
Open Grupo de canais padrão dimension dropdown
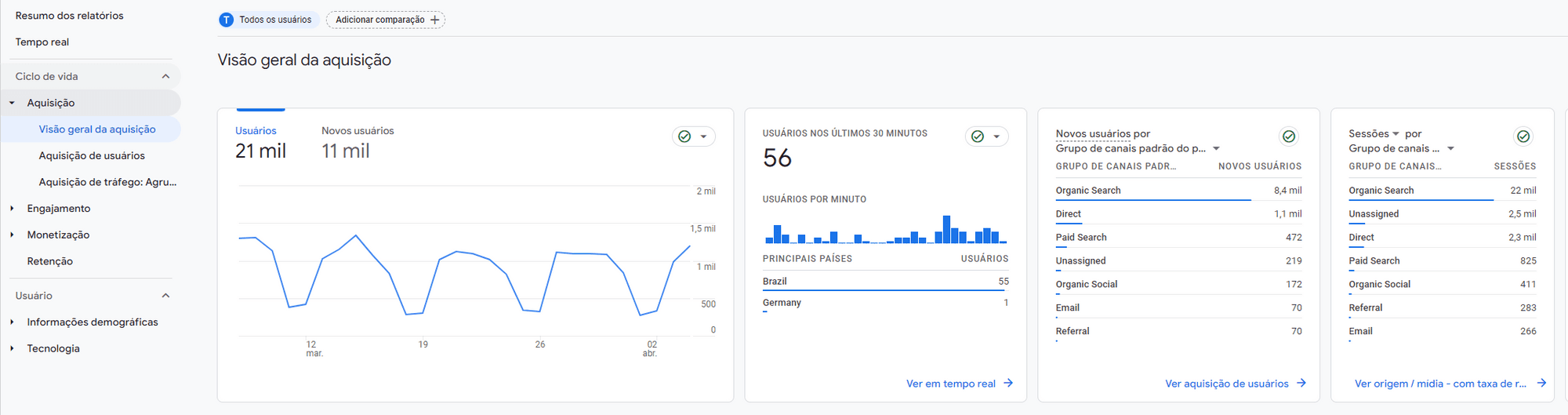pos(1217,148)
